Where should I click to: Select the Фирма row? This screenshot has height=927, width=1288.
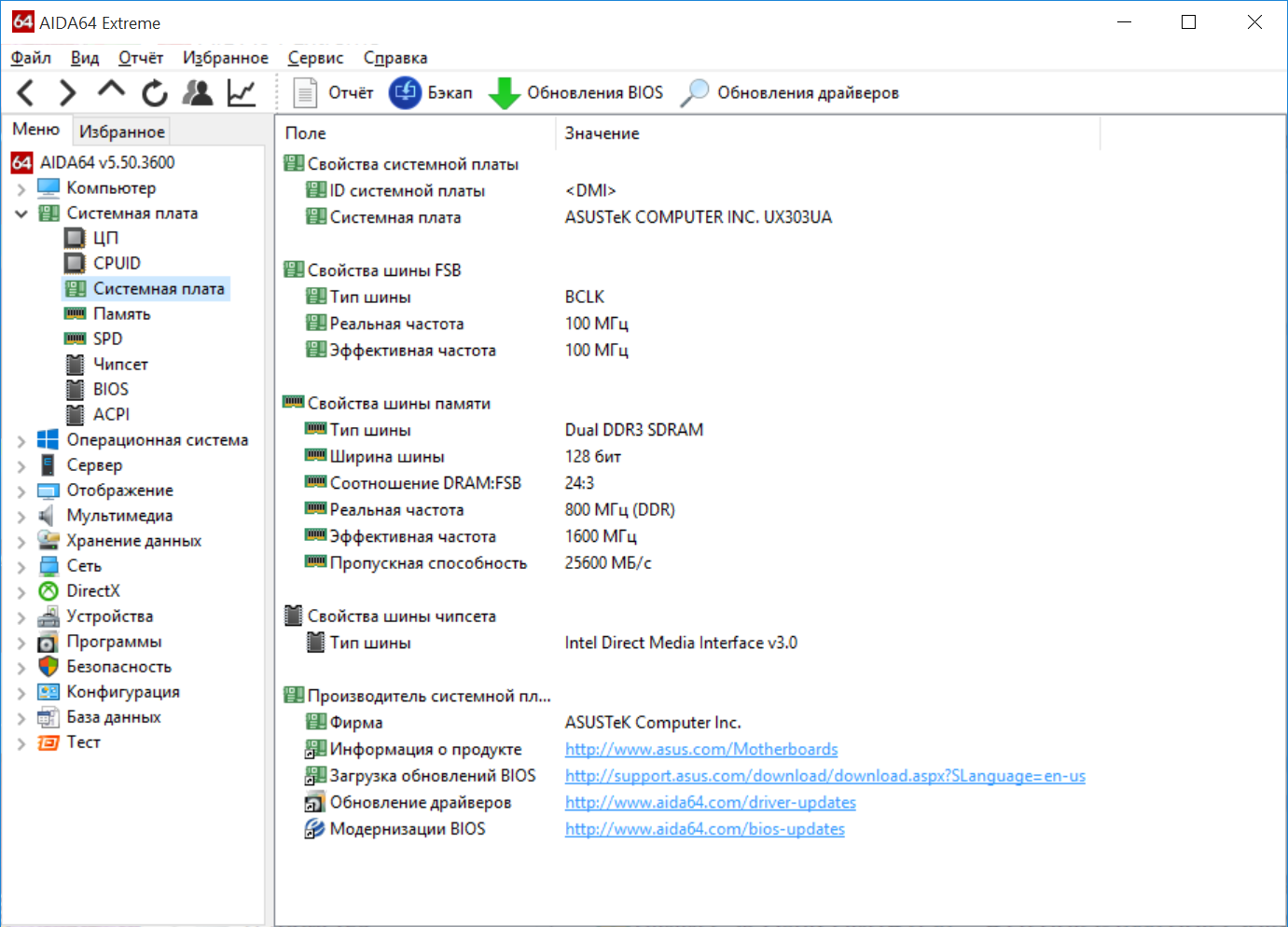[x=690, y=723]
